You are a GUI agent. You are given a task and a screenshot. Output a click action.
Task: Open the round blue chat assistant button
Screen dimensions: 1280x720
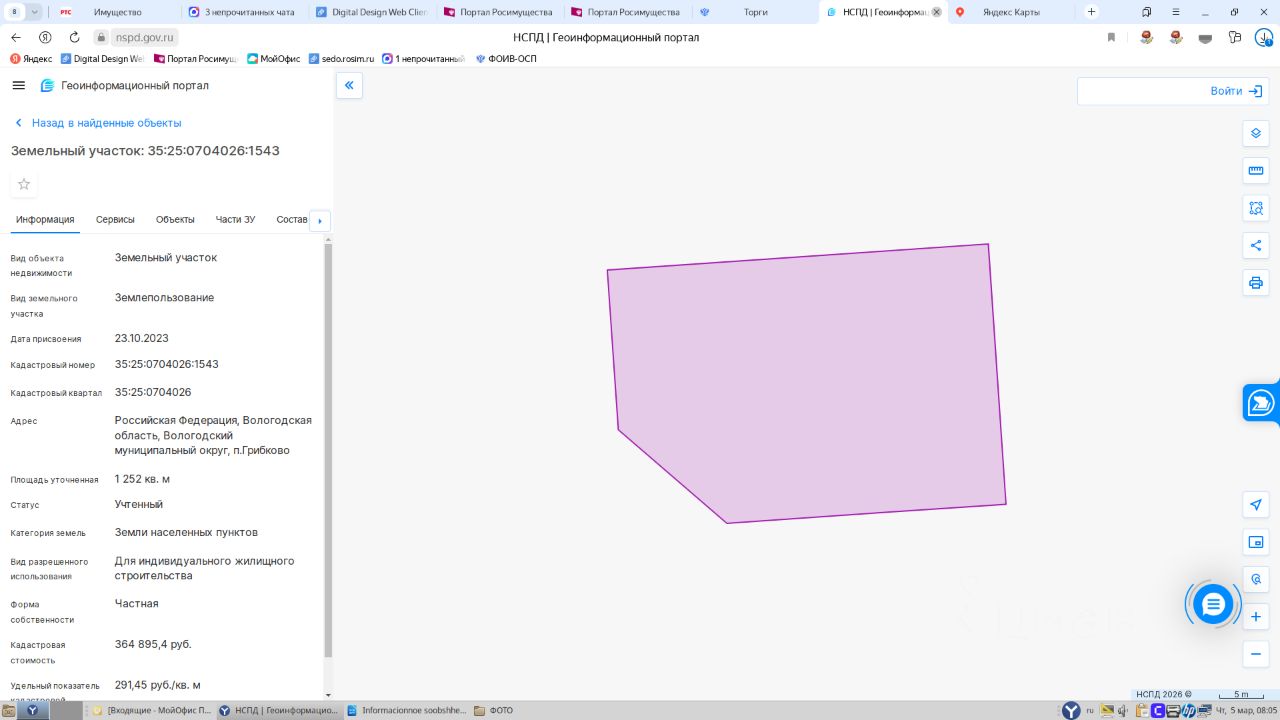pos(1212,604)
